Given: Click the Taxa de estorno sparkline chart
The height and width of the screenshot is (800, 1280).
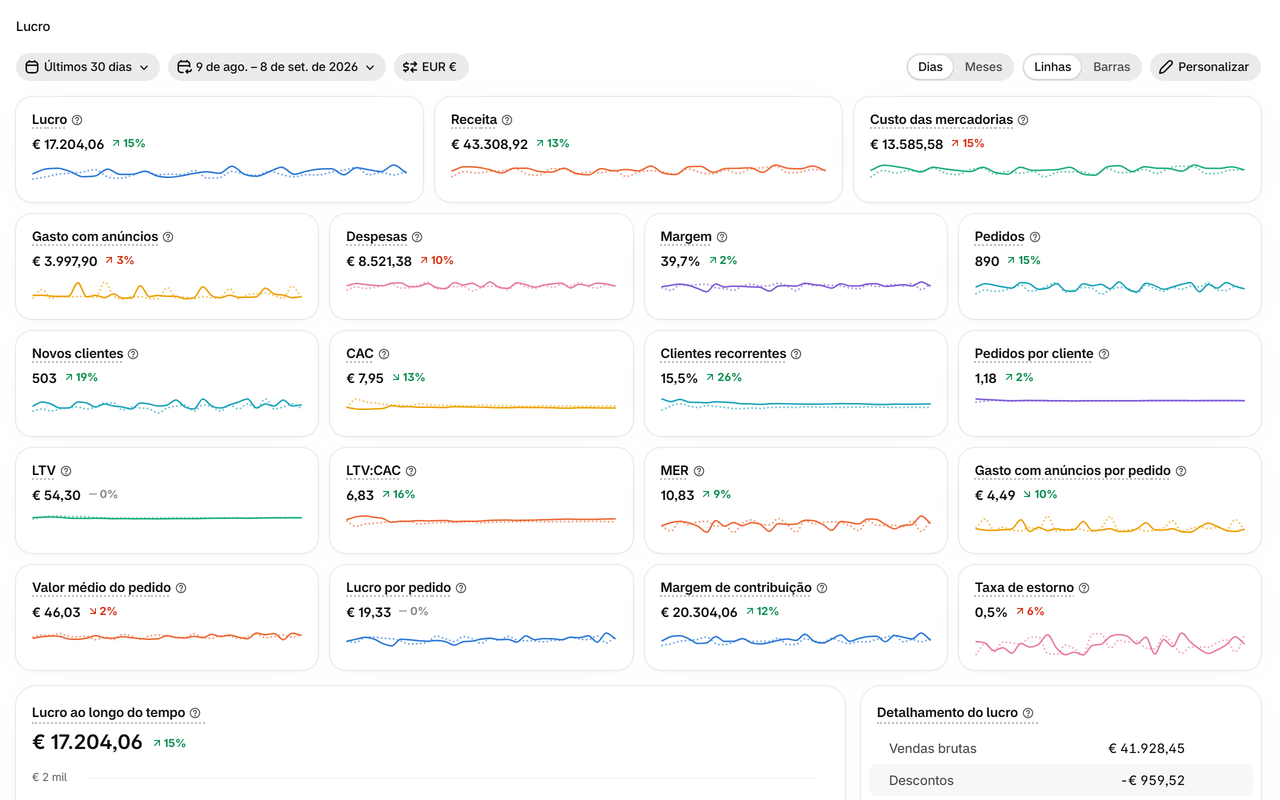Looking at the screenshot, I should 1110,642.
